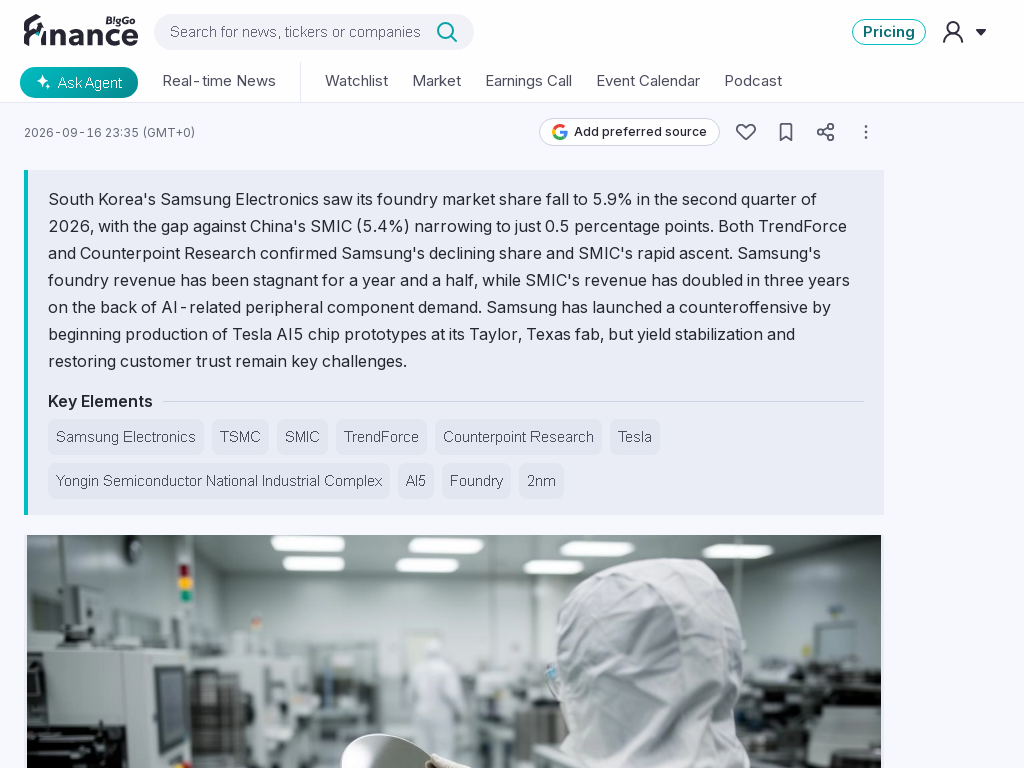Select the AI5 tag
This screenshot has height=768, width=1024.
point(416,481)
